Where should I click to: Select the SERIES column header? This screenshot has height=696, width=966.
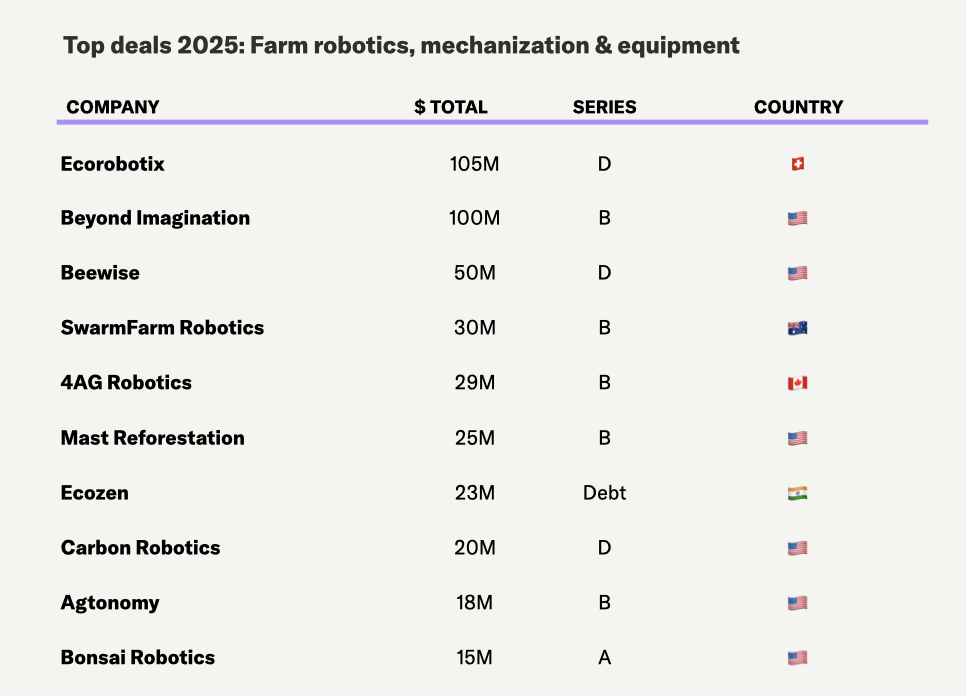click(x=604, y=107)
